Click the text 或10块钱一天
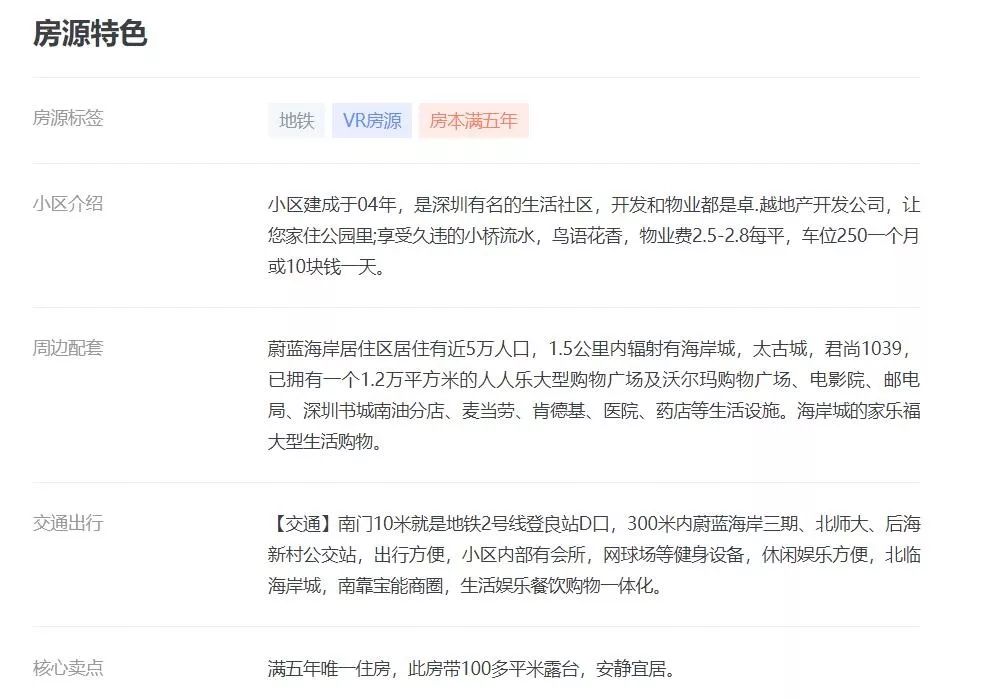The width and height of the screenshot is (987, 699). (x=326, y=266)
